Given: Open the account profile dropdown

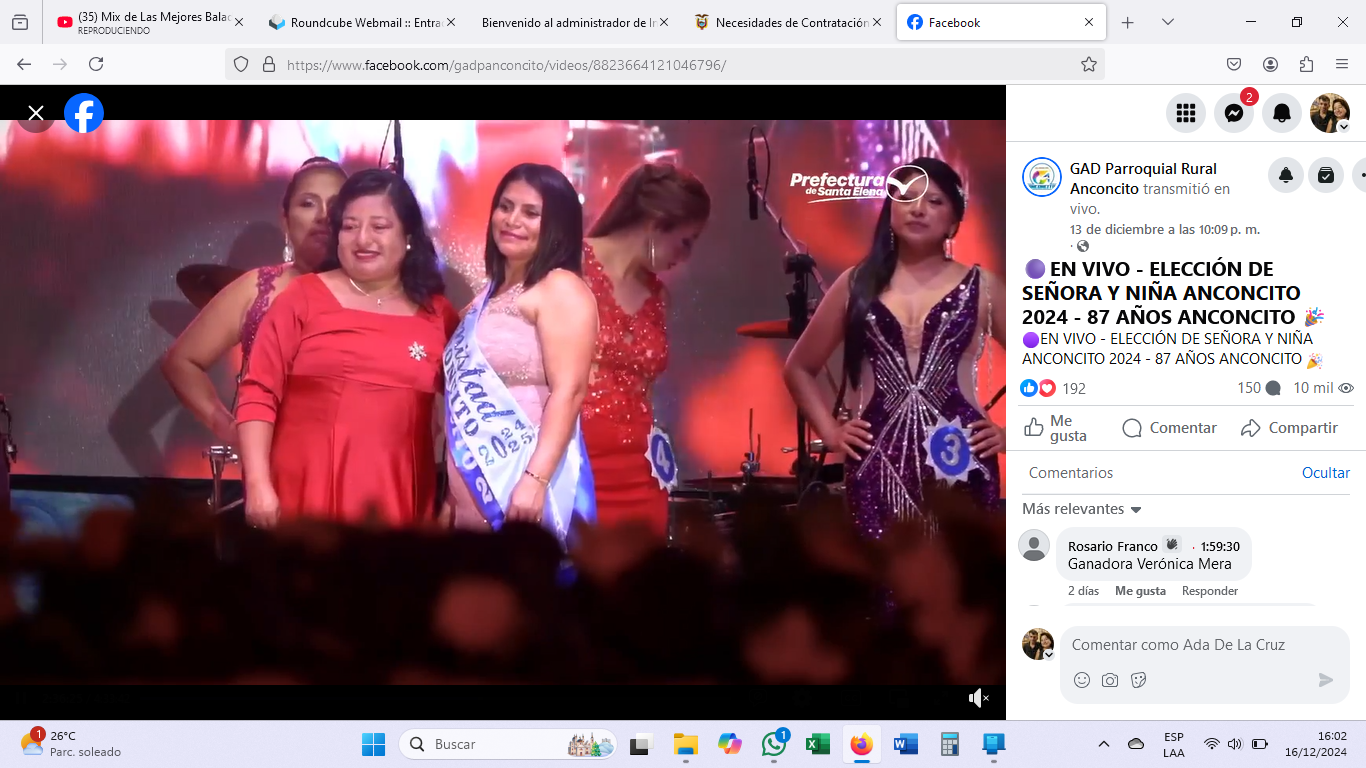Looking at the screenshot, I should (1330, 114).
